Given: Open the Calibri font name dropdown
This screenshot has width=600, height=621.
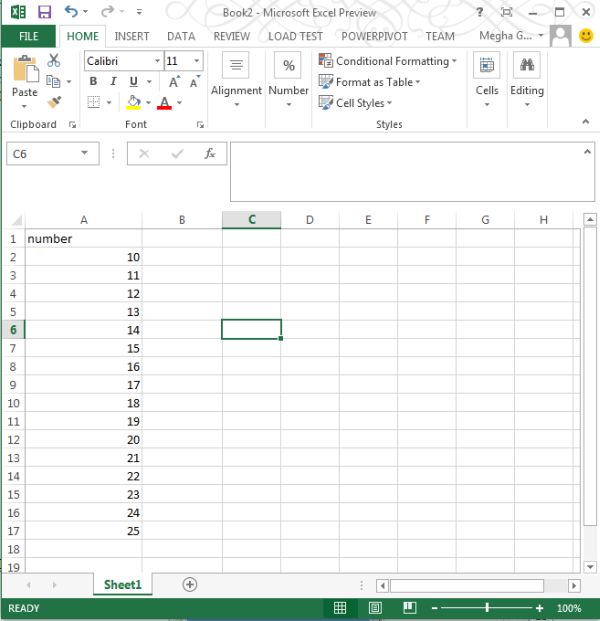Looking at the screenshot, I should (x=157, y=61).
